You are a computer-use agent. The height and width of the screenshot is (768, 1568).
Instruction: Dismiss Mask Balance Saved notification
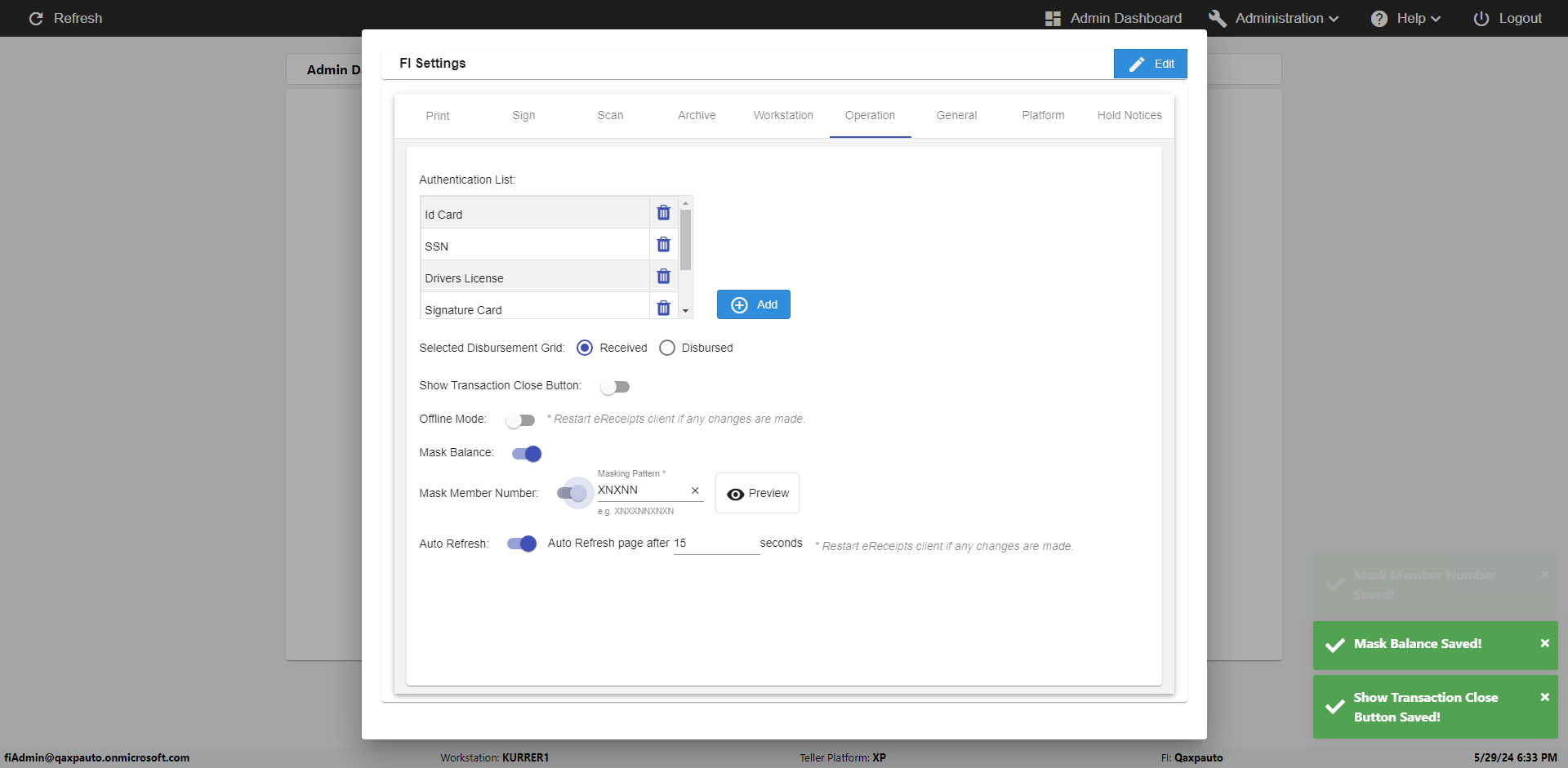tap(1544, 643)
